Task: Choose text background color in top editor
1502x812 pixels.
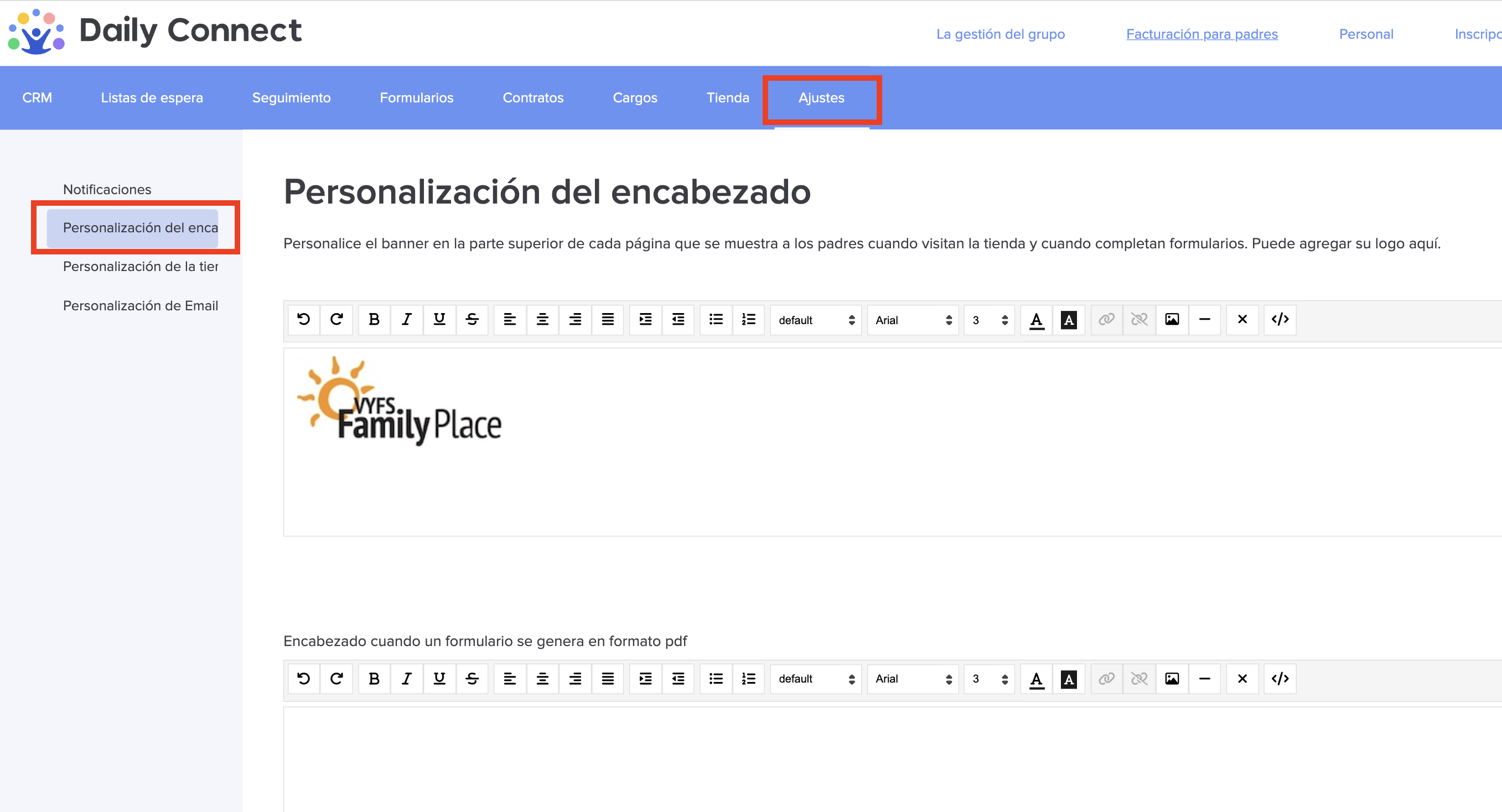Action: point(1068,320)
